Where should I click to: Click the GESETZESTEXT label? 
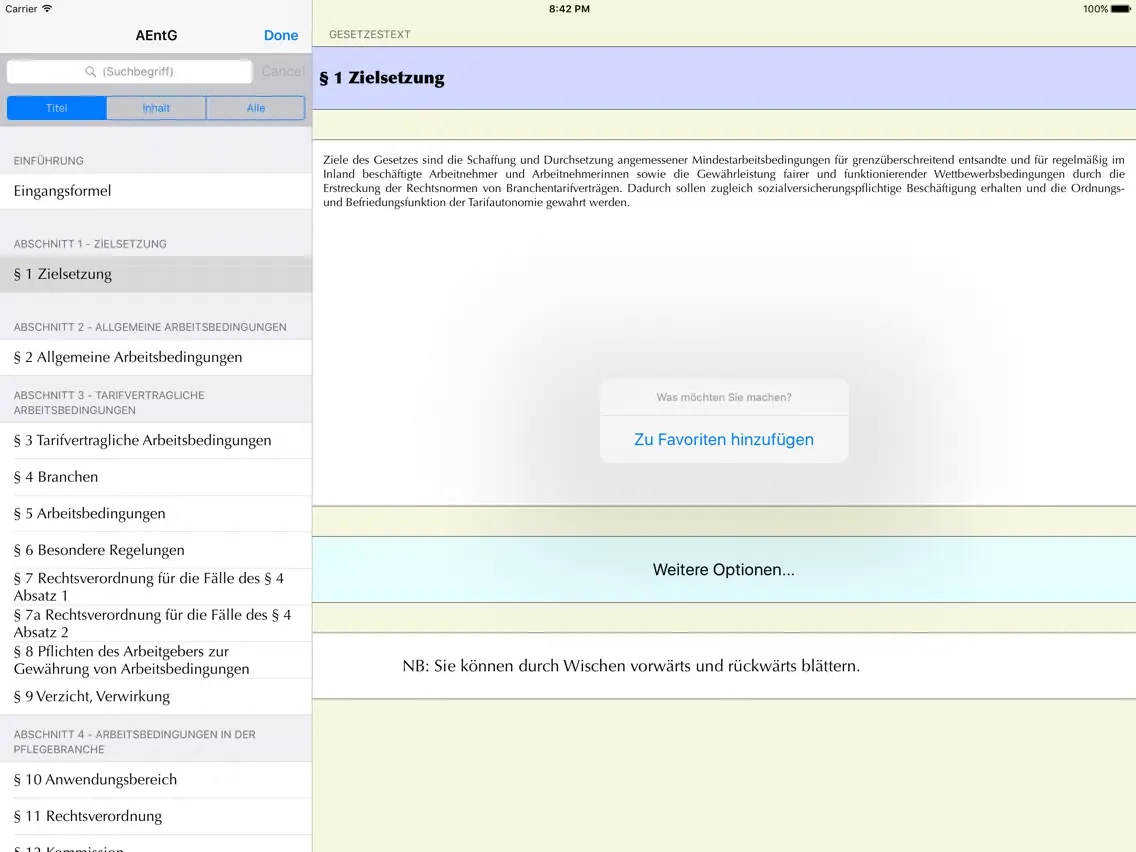[369, 34]
